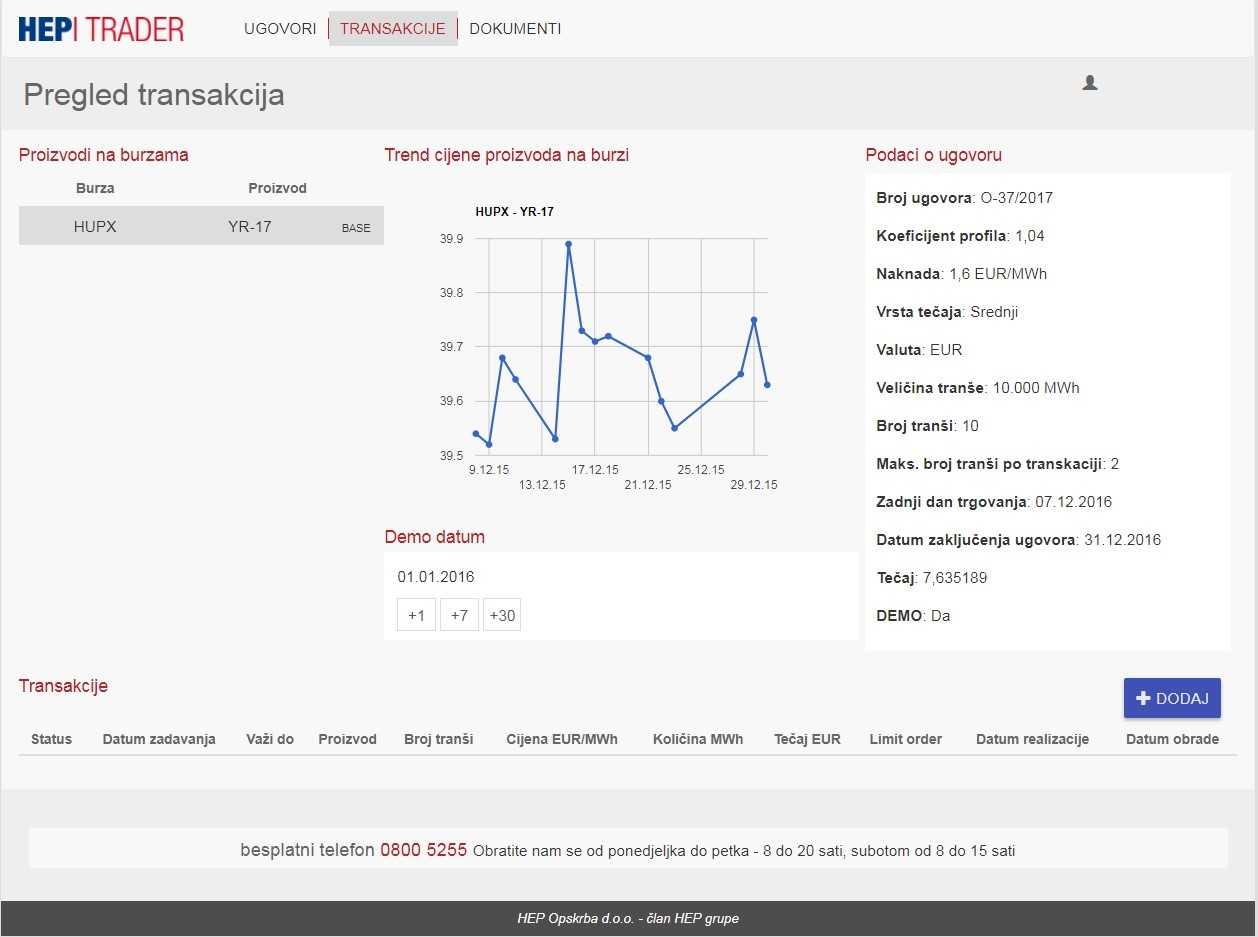Sort by Količina MWh column header
Image resolution: width=1258 pixels, height=937 pixels.
[698, 739]
